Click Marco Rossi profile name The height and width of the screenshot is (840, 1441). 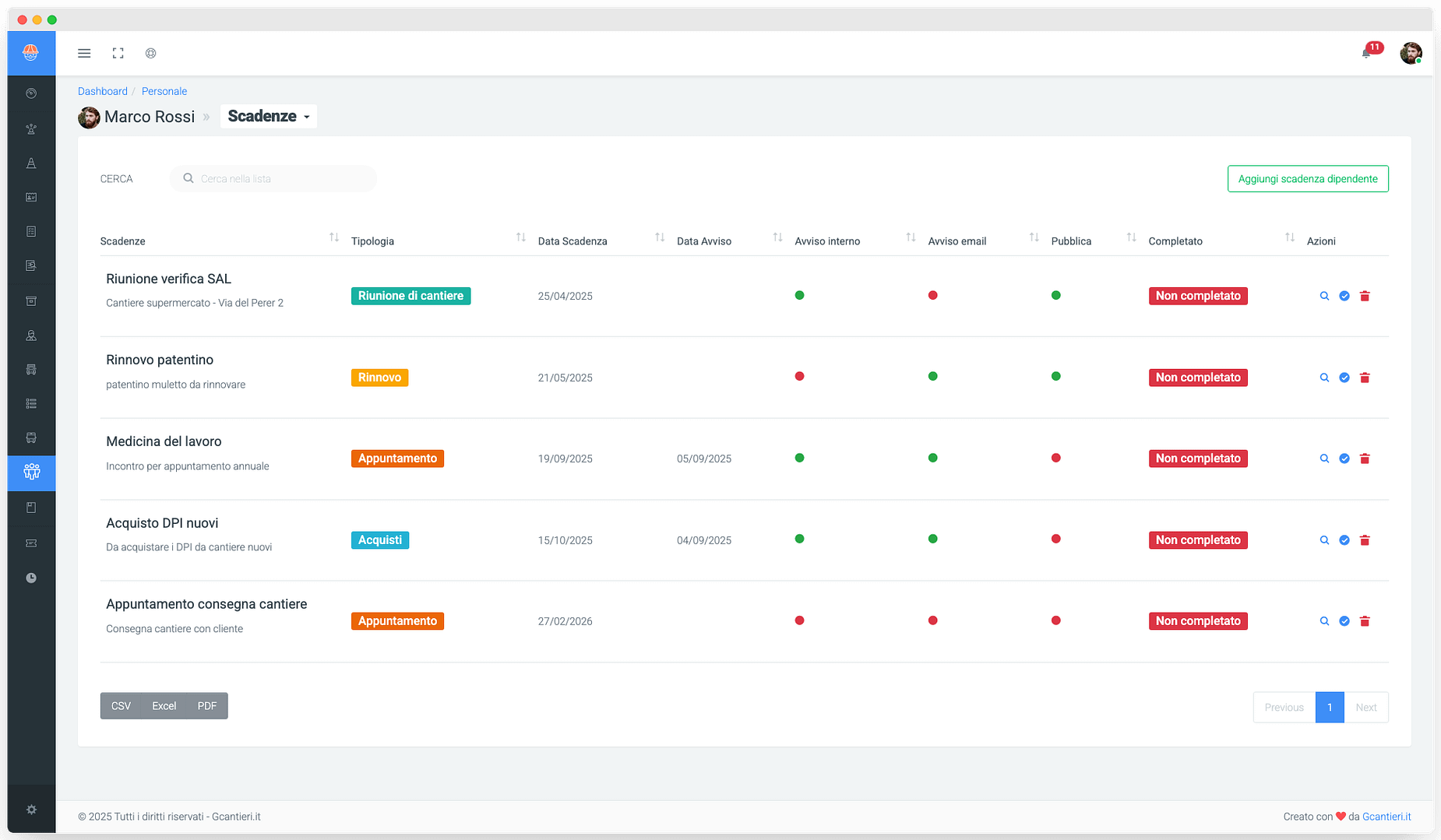[x=150, y=117]
